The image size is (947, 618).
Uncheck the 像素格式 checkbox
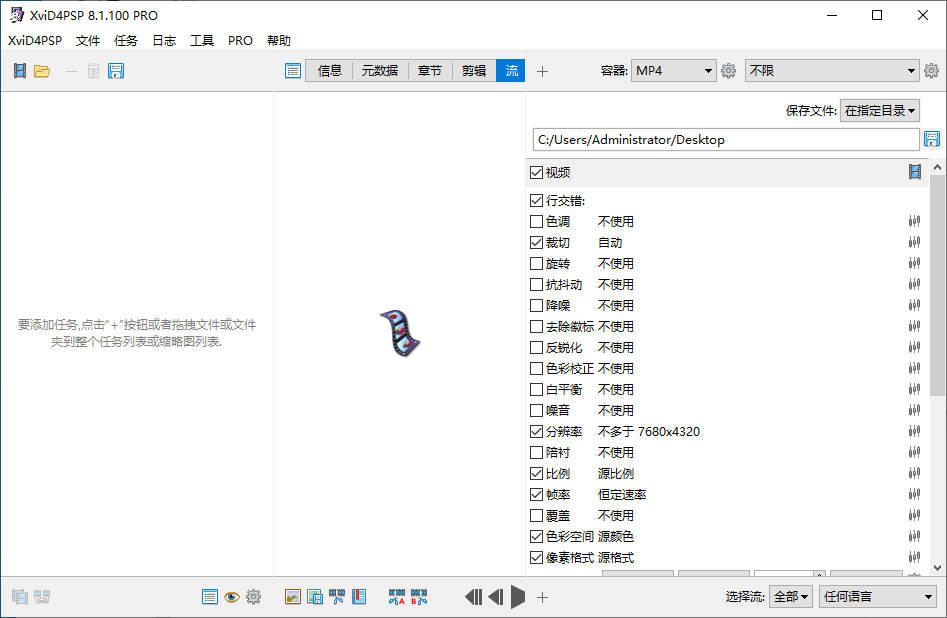coord(536,558)
